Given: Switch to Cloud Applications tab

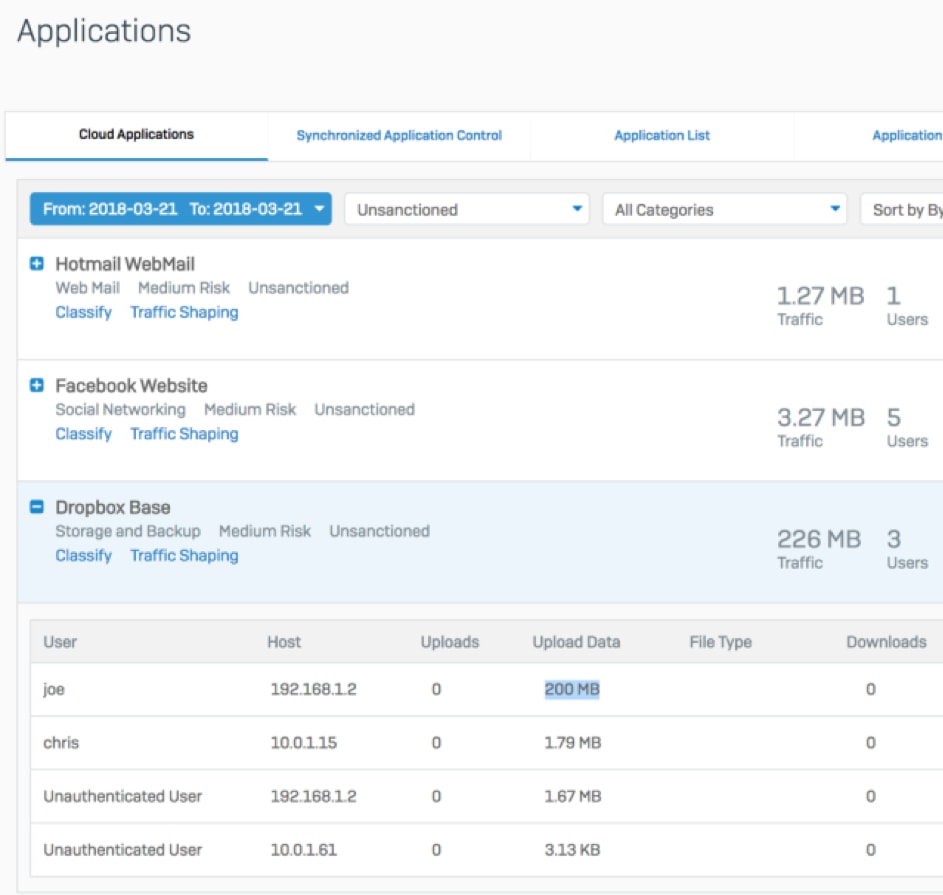Looking at the screenshot, I should point(136,135).
